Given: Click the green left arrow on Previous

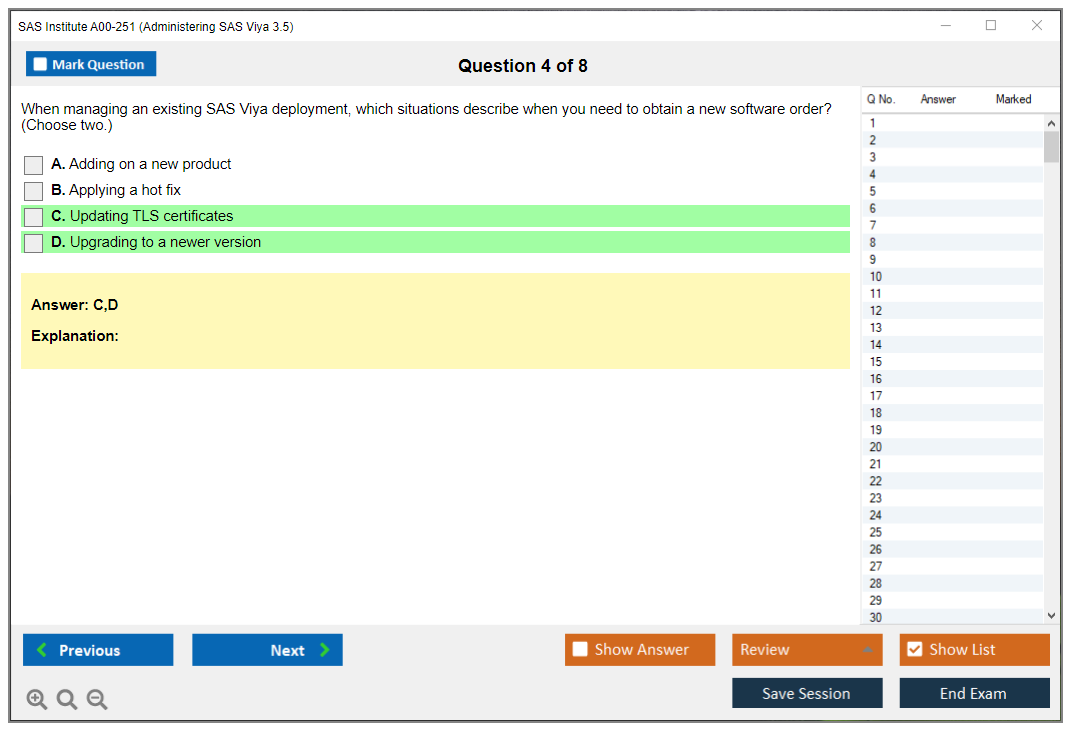Looking at the screenshot, I should click(x=42, y=650).
